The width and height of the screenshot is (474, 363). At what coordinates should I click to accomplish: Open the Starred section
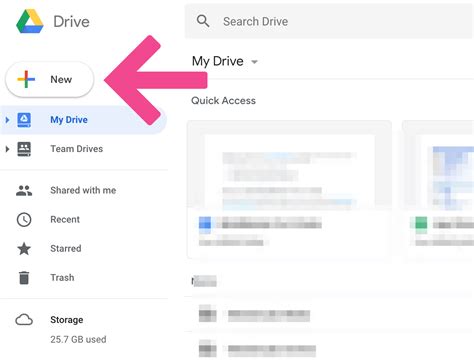click(x=66, y=248)
